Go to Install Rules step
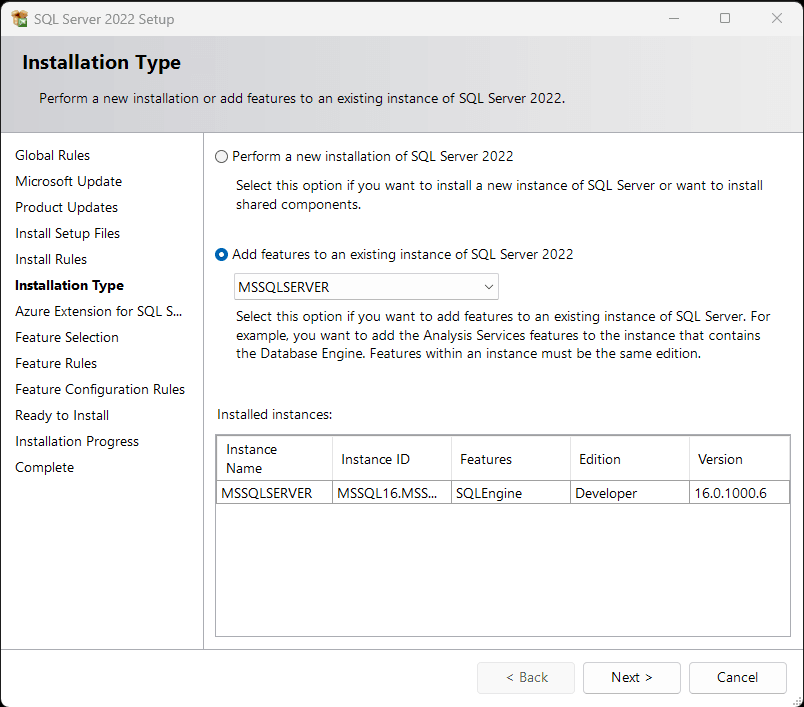This screenshot has height=707, width=804. (51, 259)
